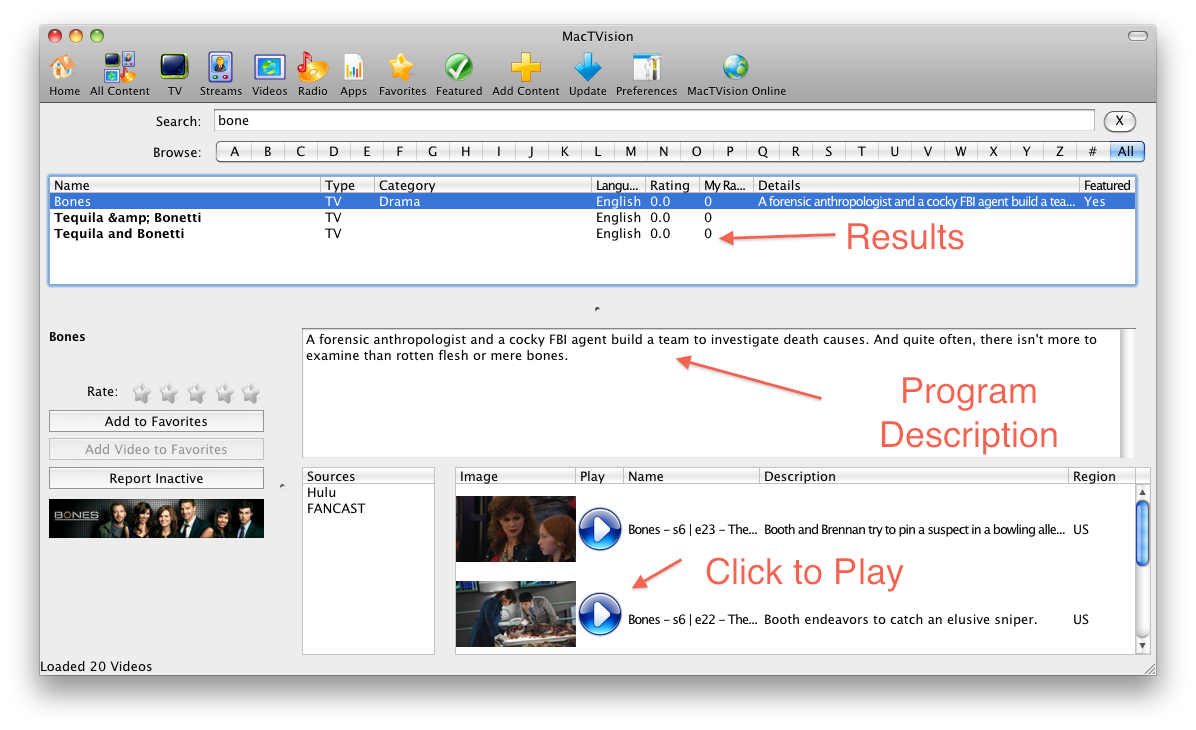Click the video list scroll down arrow

click(x=1142, y=646)
